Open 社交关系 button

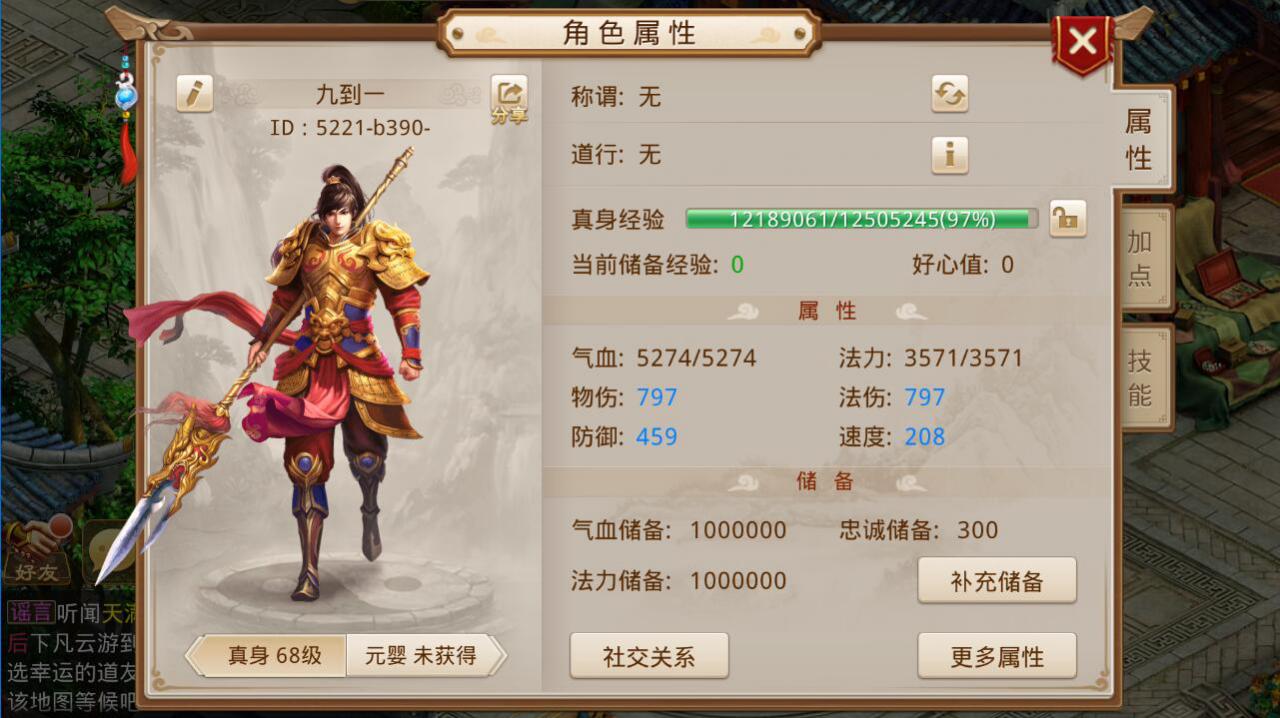649,656
